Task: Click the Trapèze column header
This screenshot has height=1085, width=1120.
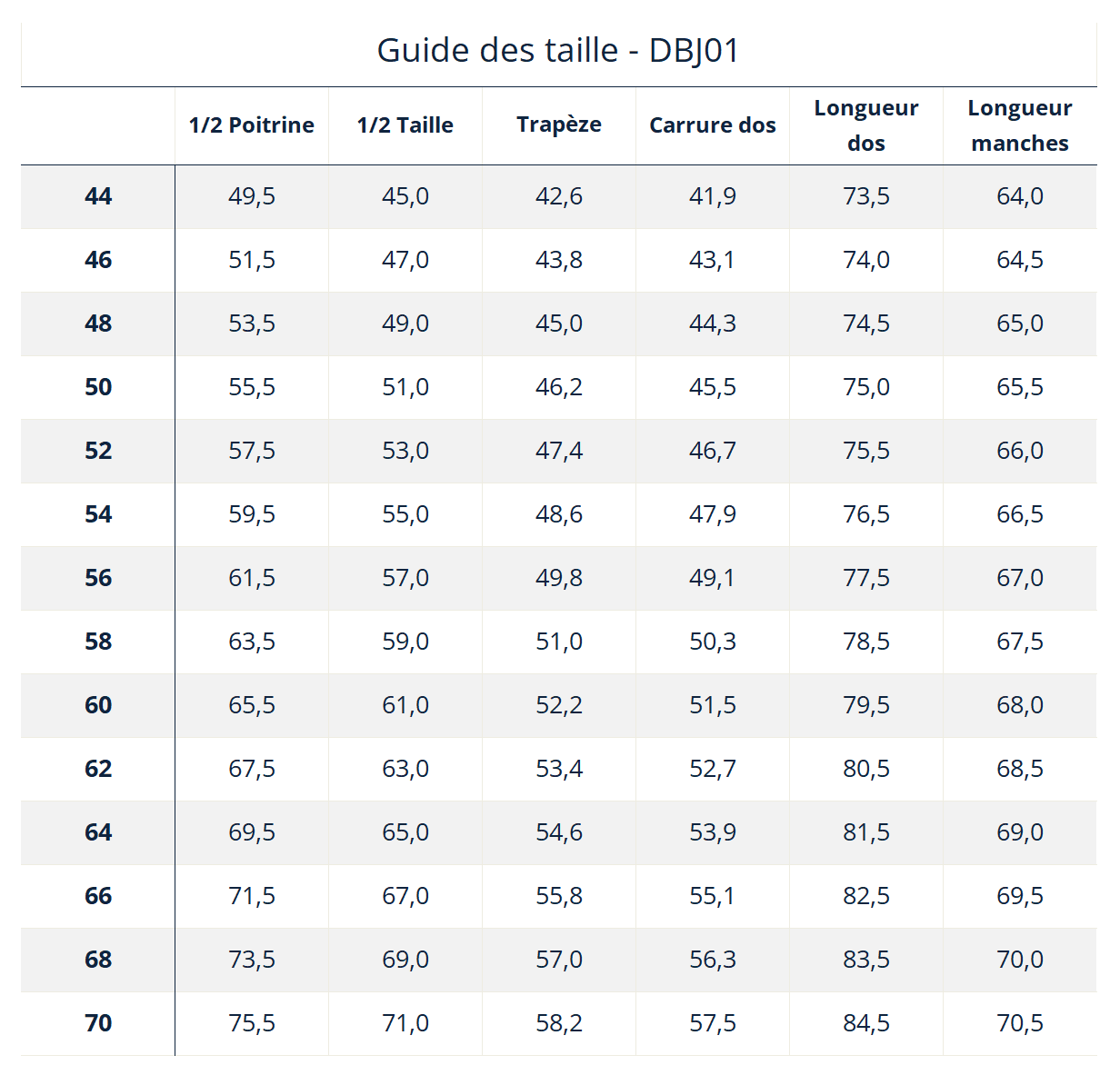Action: (559, 125)
